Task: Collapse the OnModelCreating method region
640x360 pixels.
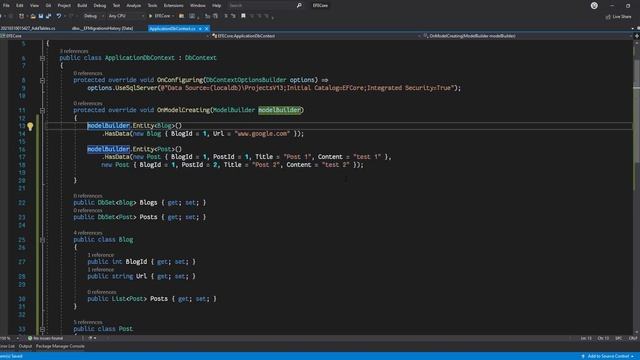Action: pos(42,111)
